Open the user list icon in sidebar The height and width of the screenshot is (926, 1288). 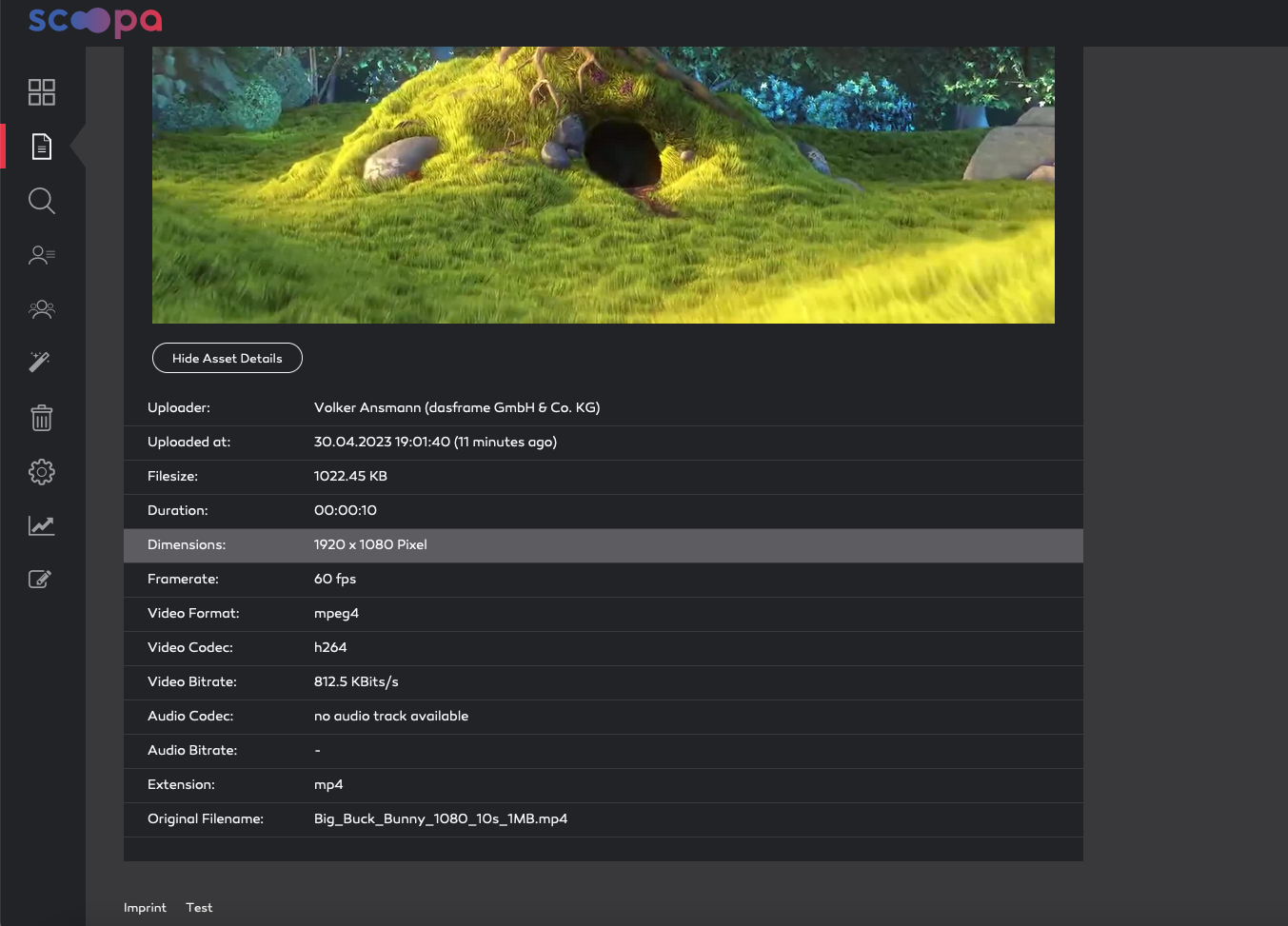(x=42, y=255)
